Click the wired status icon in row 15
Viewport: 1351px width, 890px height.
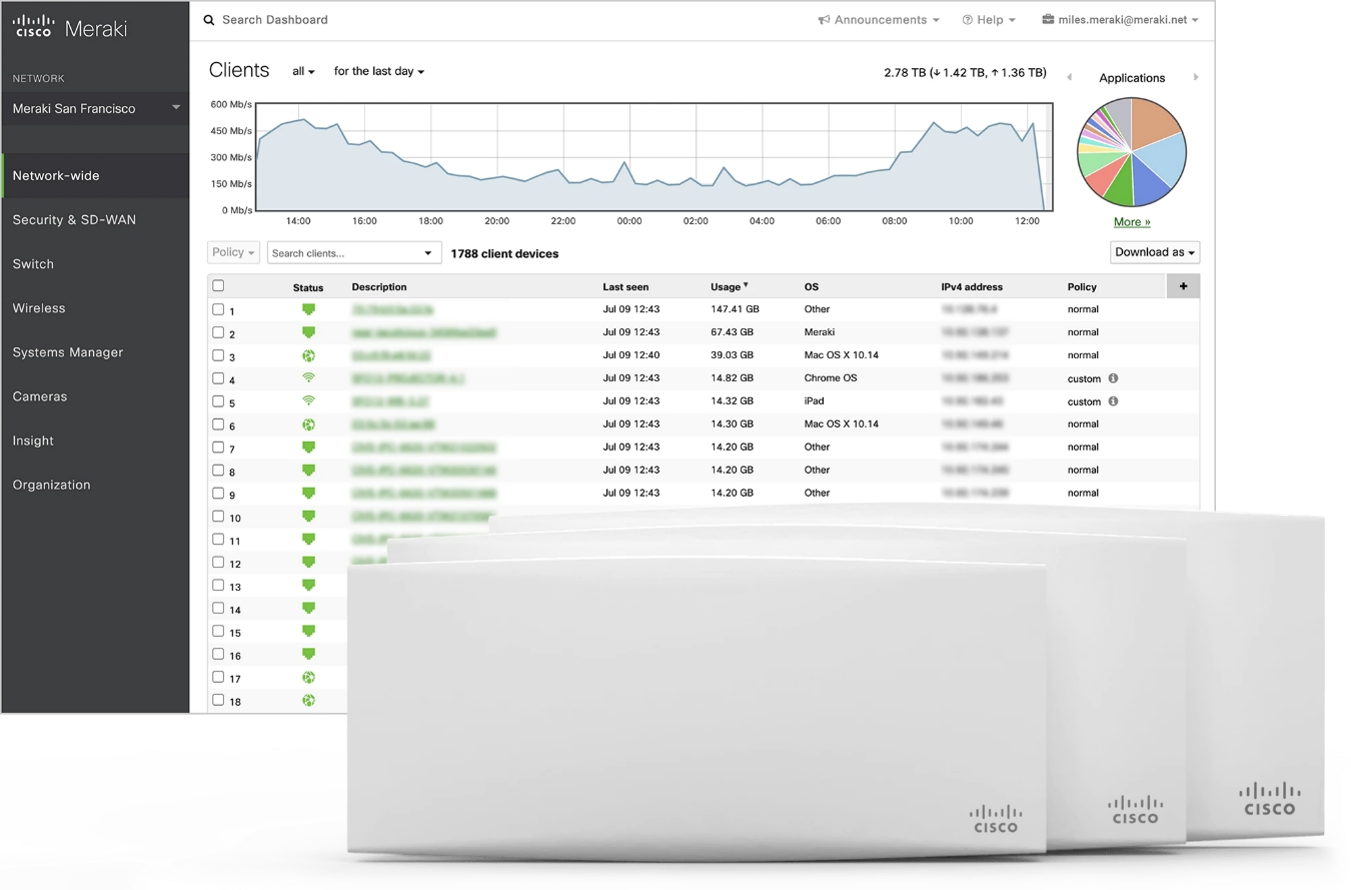[309, 631]
